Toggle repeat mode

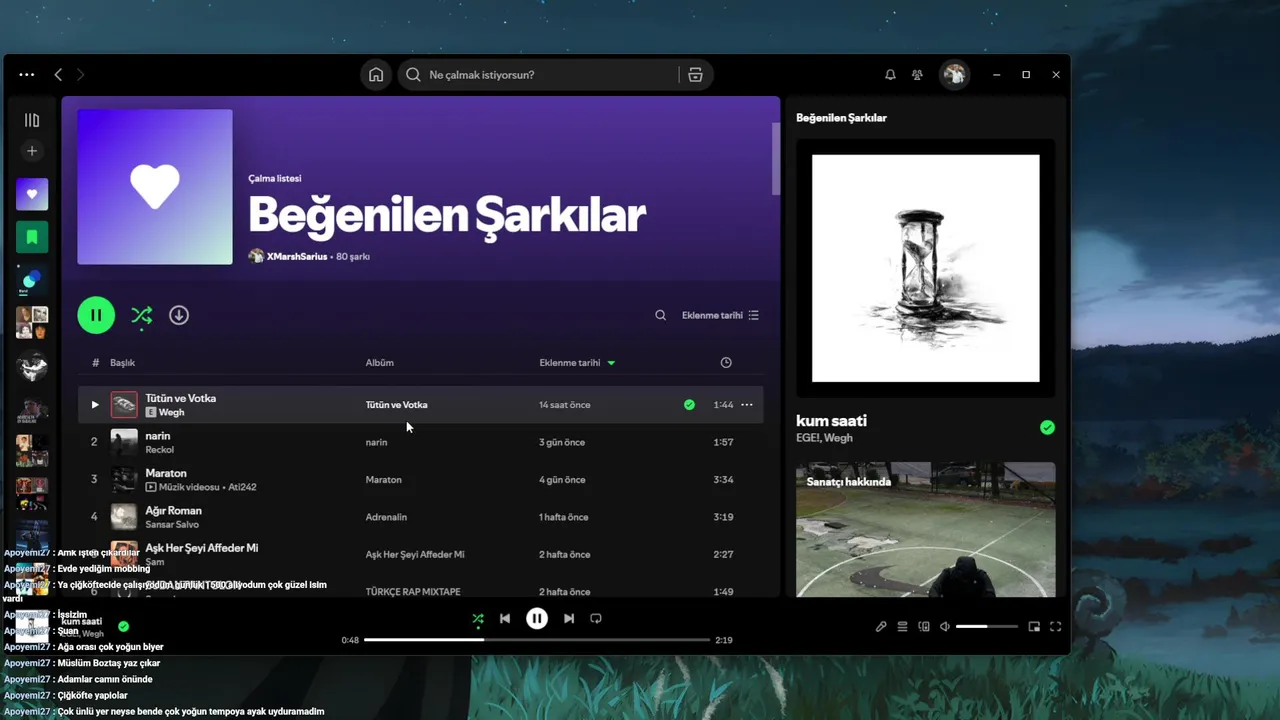(x=596, y=619)
